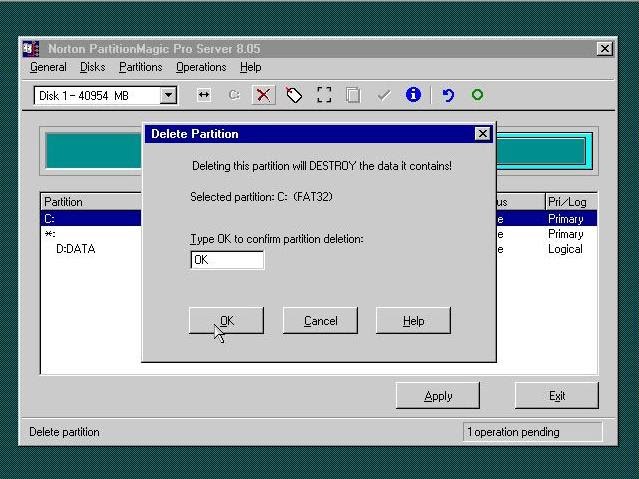Click the Logical cell of D:DATA row

(565, 249)
